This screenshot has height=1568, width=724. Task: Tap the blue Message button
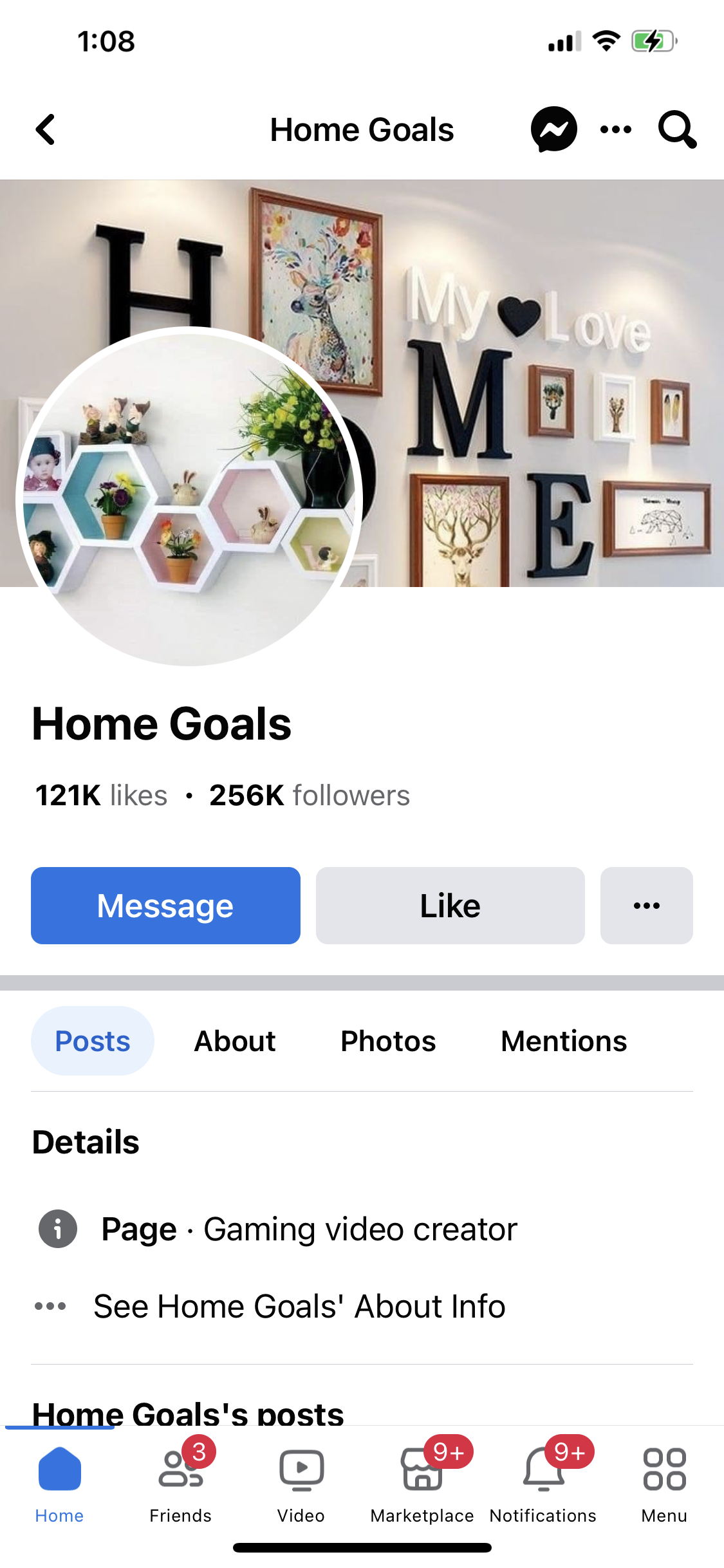[x=165, y=906]
